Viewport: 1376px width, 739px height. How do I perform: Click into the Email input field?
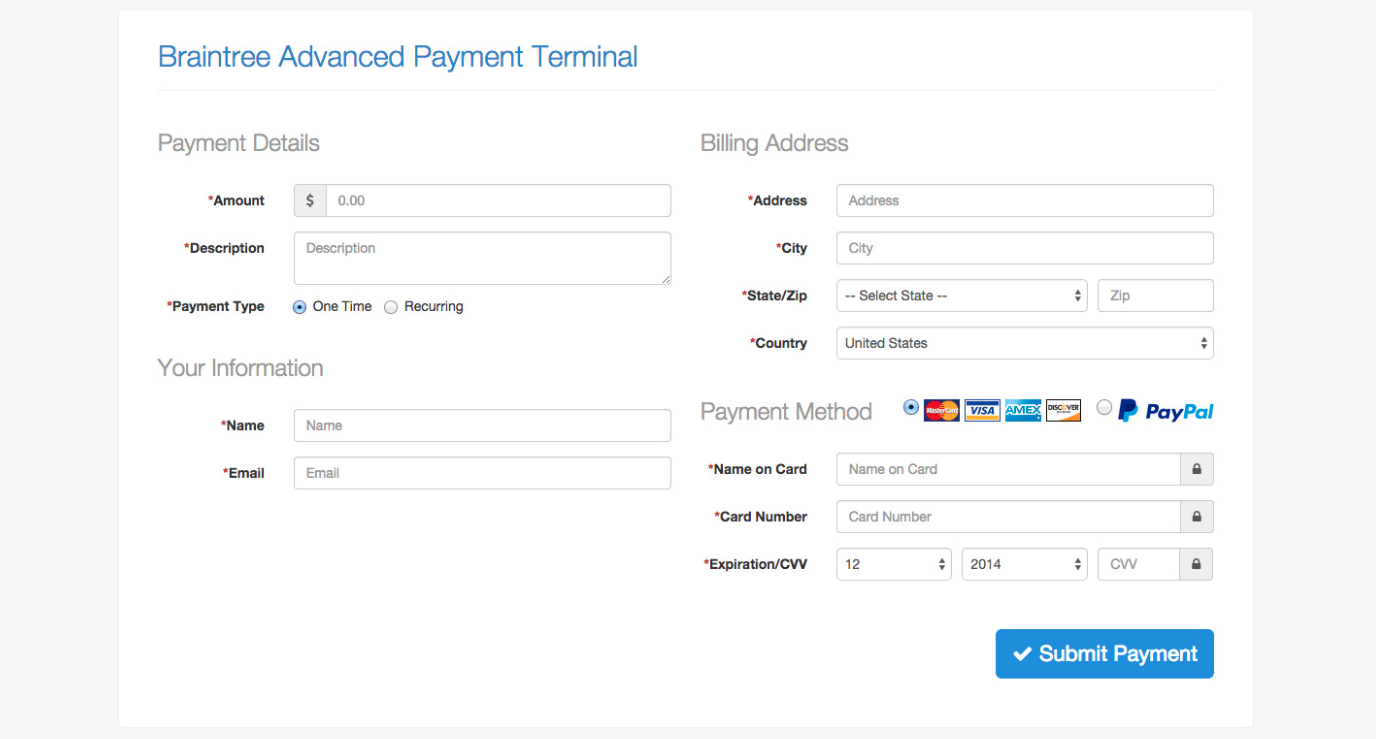tap(482, 473)
